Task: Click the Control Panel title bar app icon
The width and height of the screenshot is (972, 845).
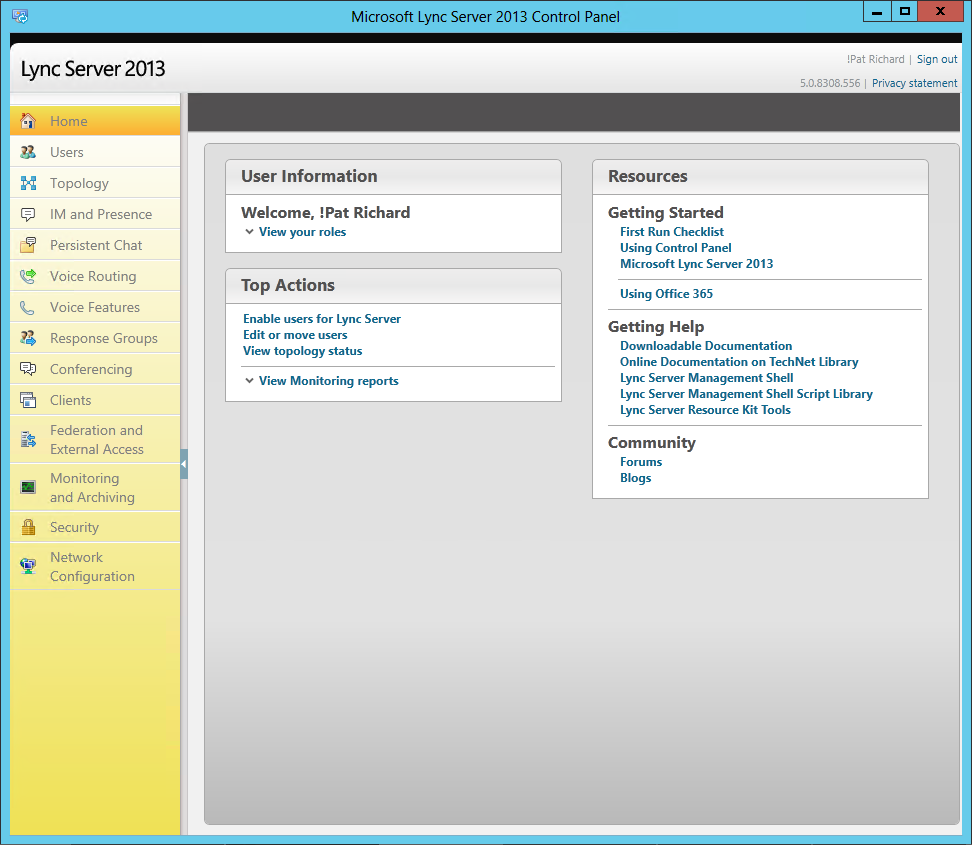Action: 20,16
